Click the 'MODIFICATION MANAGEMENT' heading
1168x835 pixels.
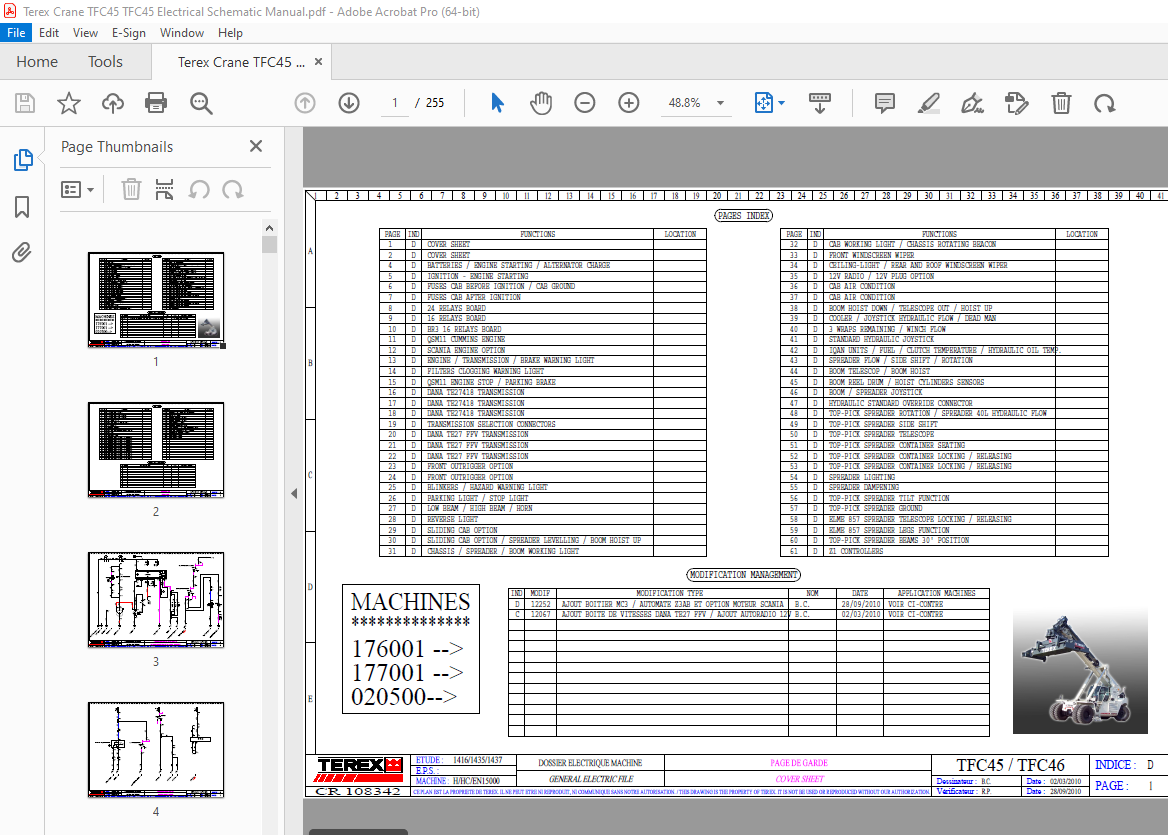743,574
